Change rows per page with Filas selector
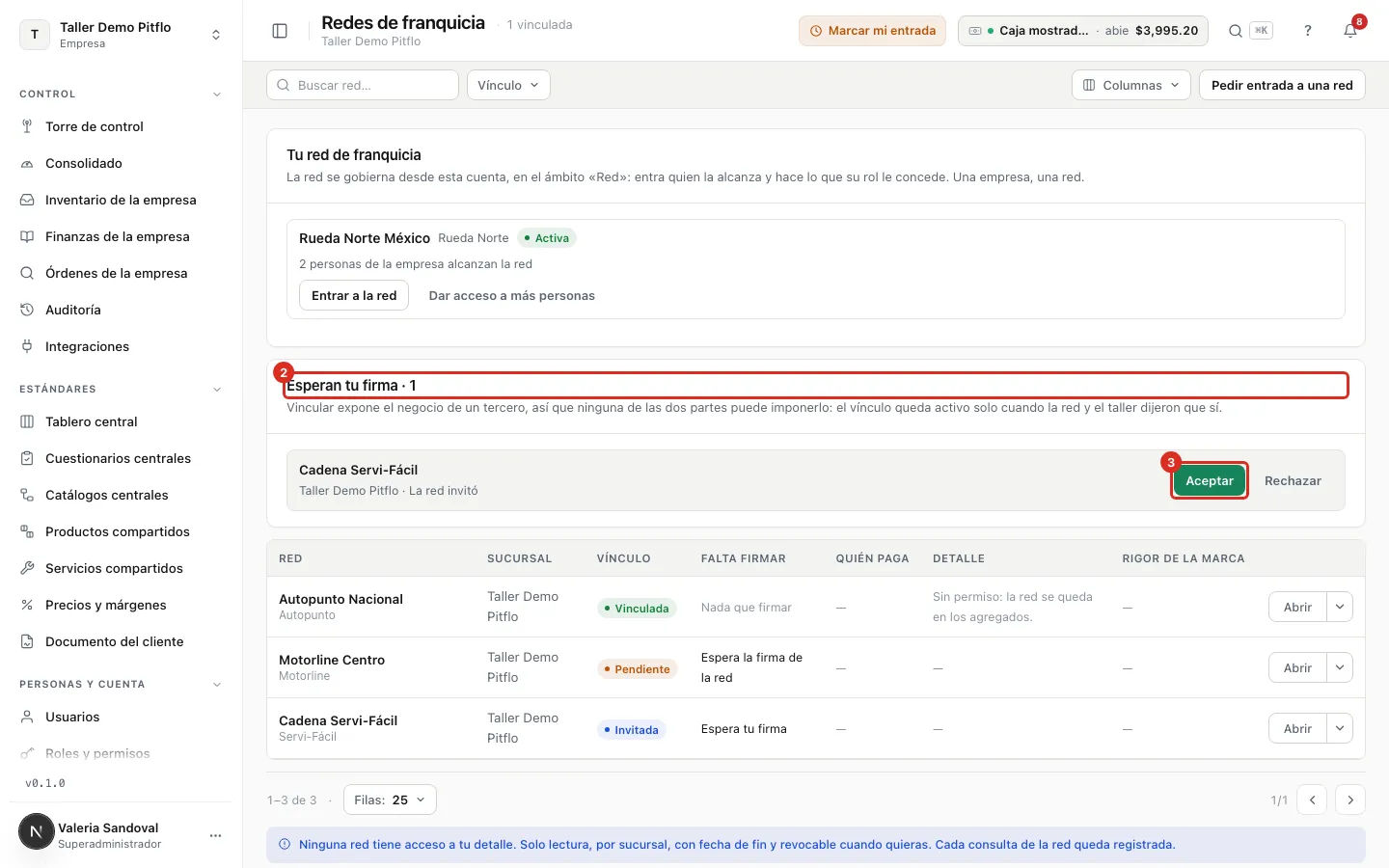This screenshot has width=1389, height=868. click(390, 800)
